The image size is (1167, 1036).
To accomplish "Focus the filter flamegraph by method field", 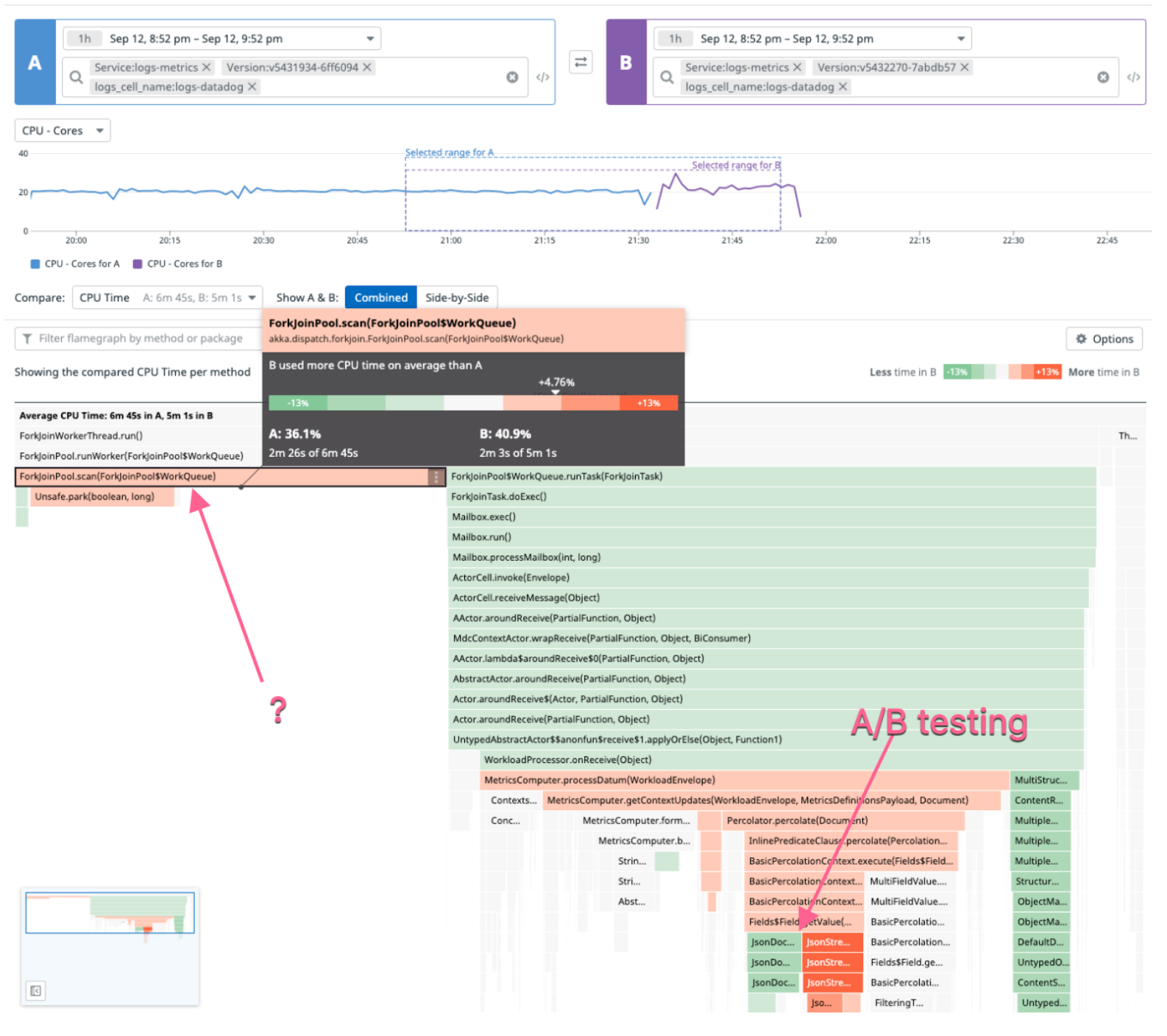I will coord(140,338).
